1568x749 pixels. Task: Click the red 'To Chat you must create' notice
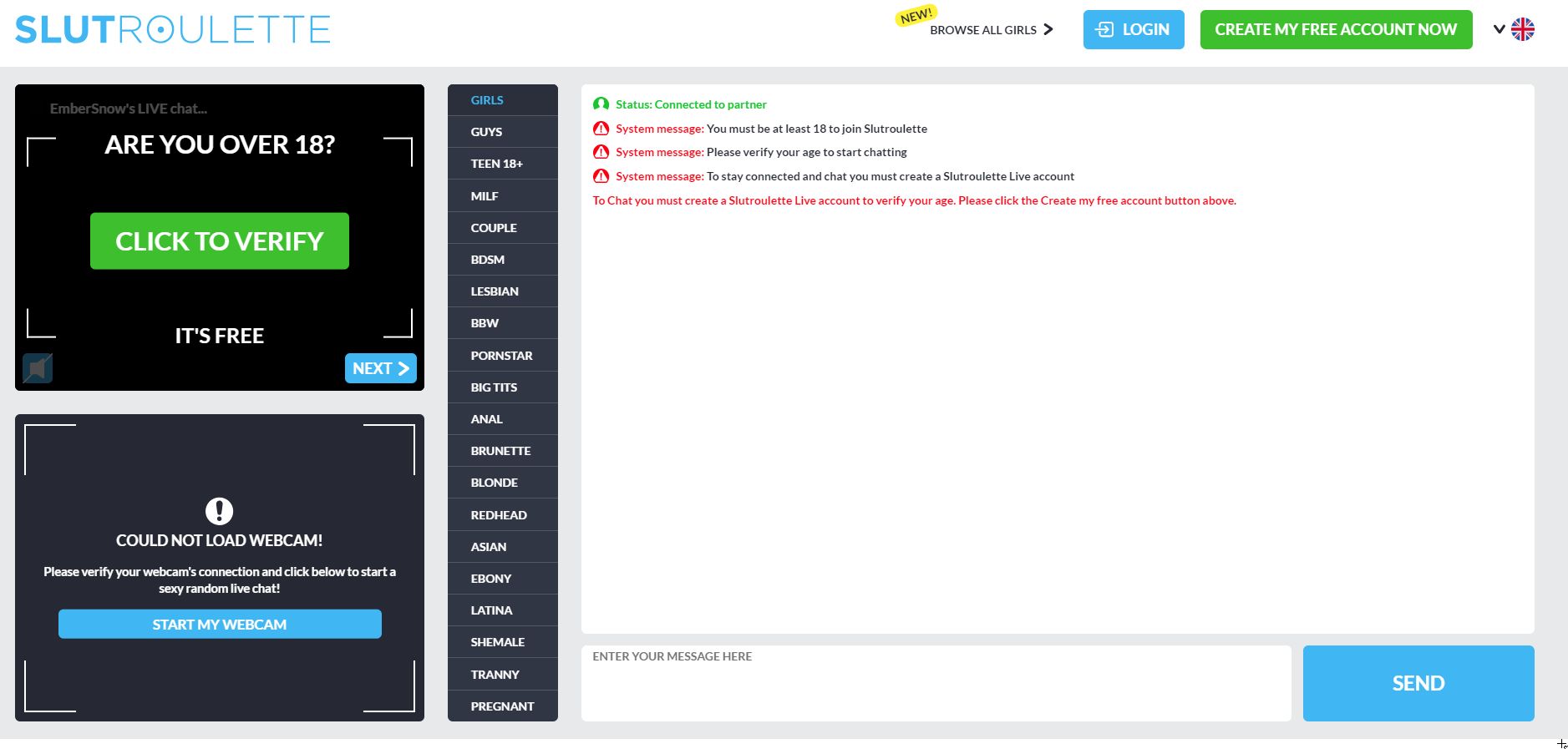point(914,200)
